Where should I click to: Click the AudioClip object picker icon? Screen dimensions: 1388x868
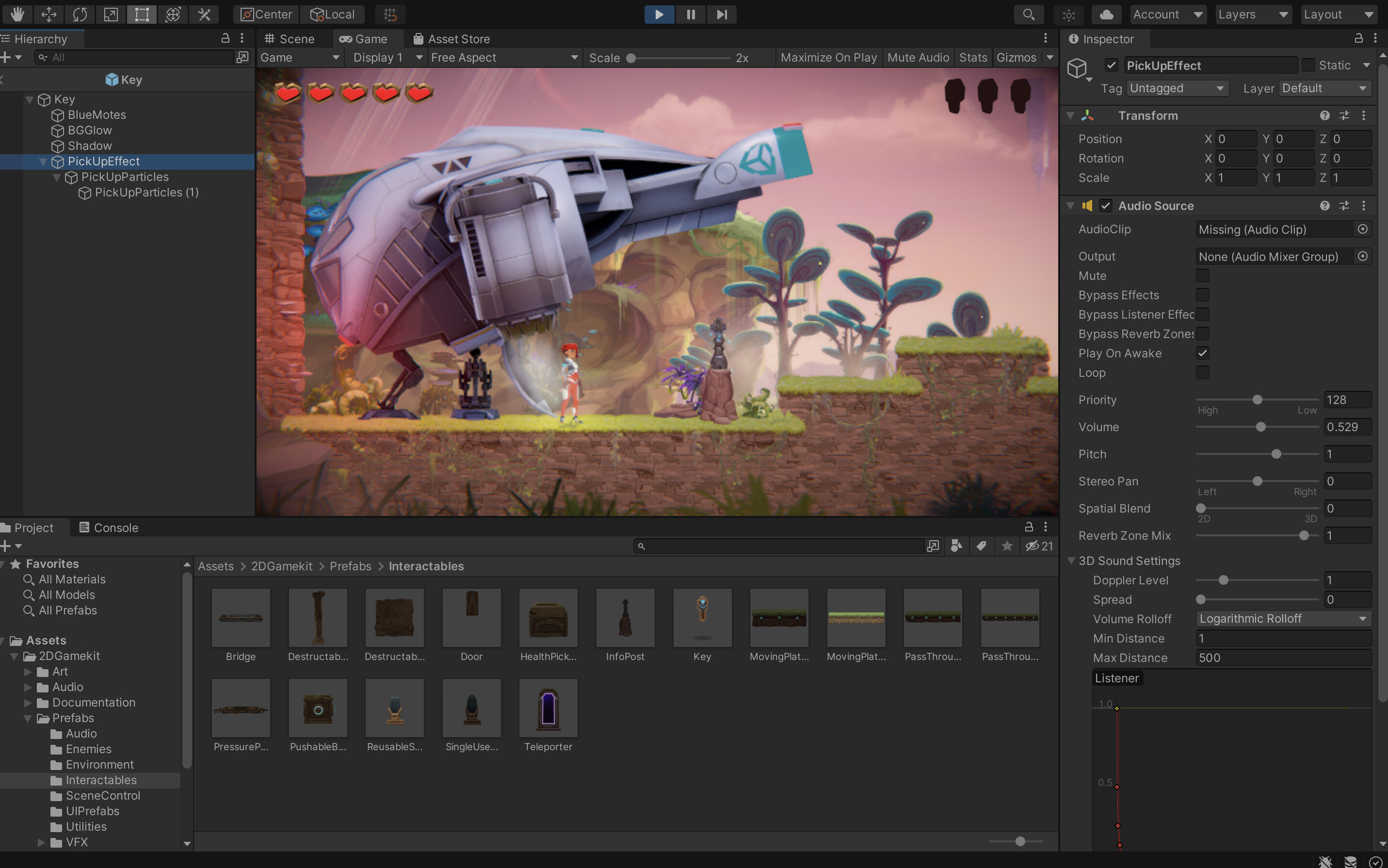point(1362,229)
